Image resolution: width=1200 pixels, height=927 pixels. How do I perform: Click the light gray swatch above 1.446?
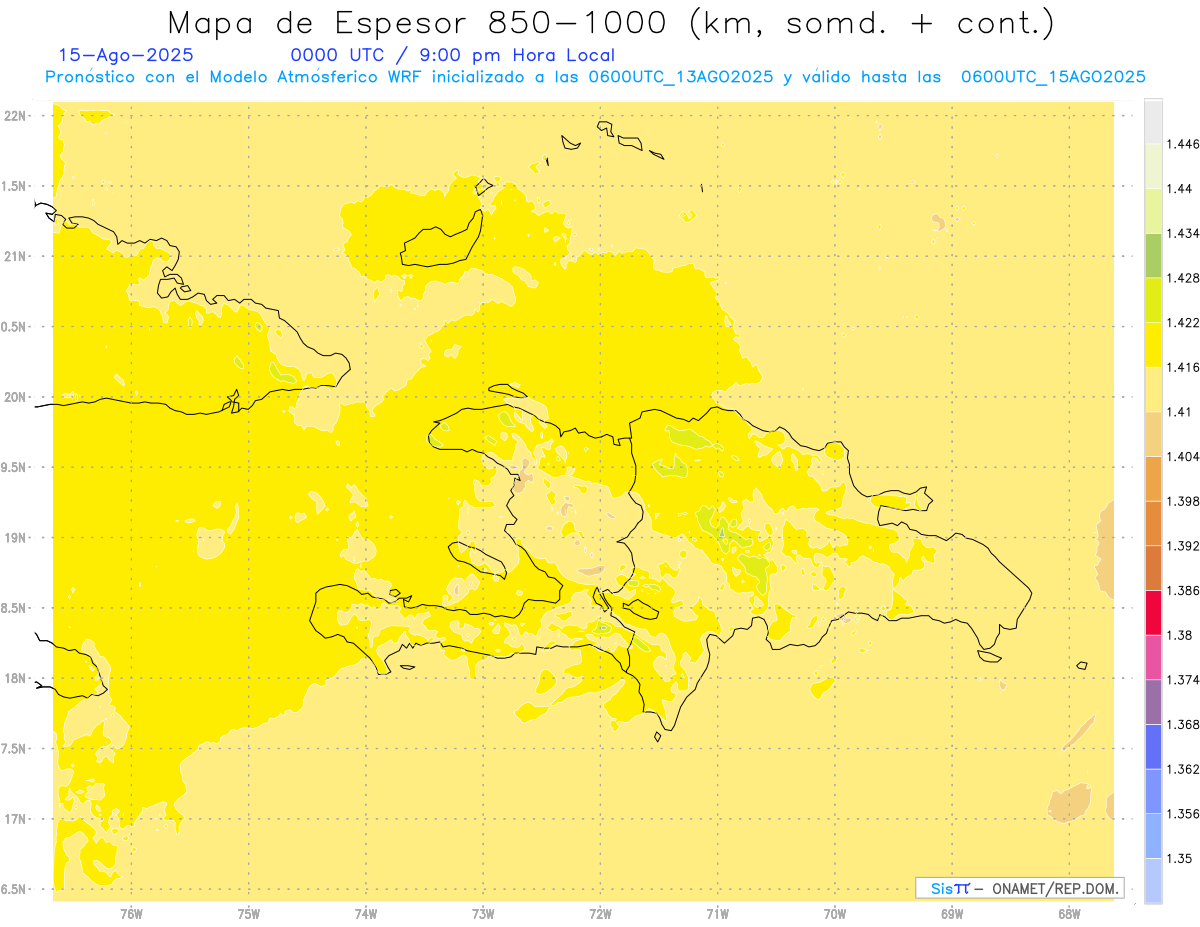click(1152, 121)
